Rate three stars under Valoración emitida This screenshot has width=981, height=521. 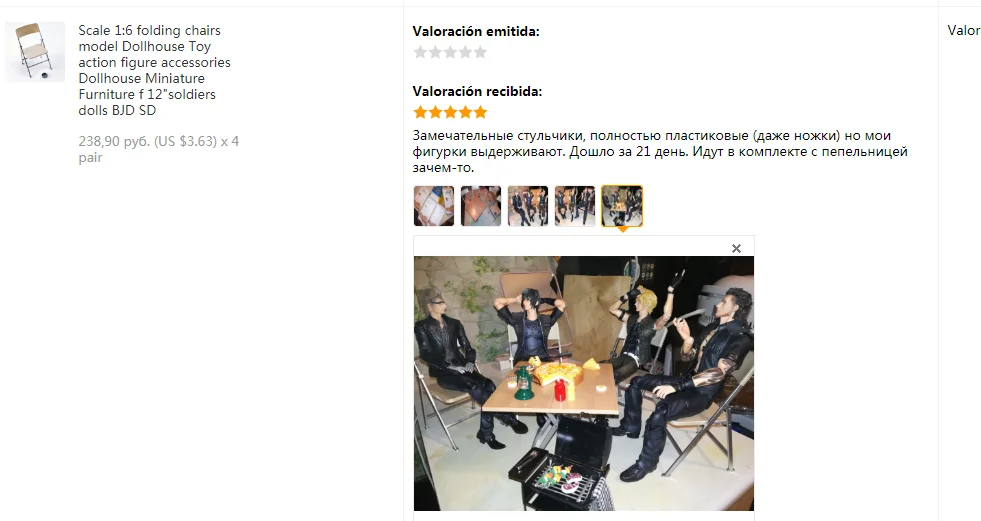(450, 53)
